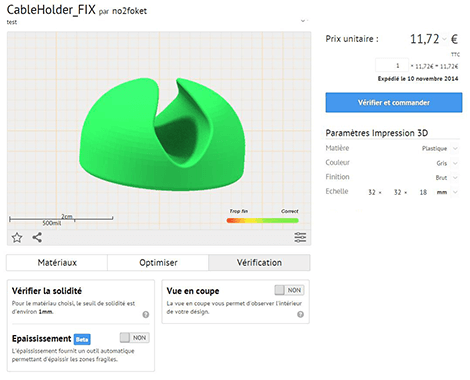Click the Vérifier la solidité heading

pyautogui.click(x=47, y=291)
